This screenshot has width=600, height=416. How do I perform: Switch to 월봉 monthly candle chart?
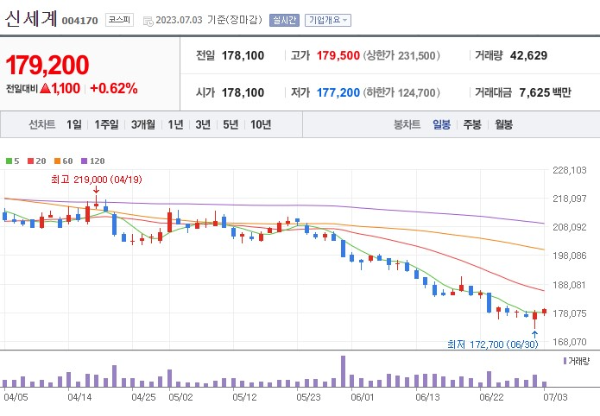coord(504,124)
